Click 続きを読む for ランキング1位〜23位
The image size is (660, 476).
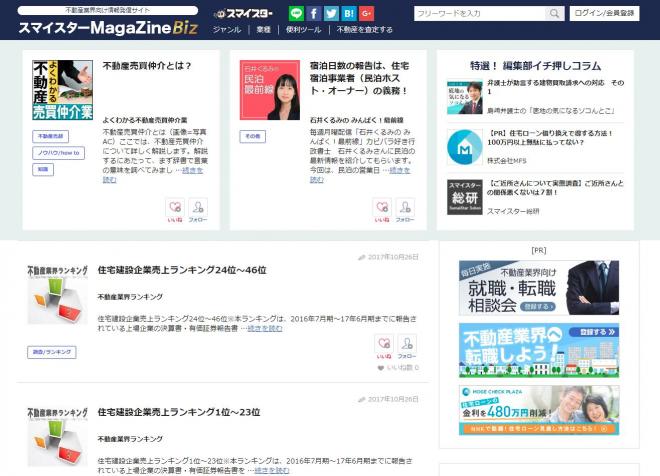(x=272, y=470)
